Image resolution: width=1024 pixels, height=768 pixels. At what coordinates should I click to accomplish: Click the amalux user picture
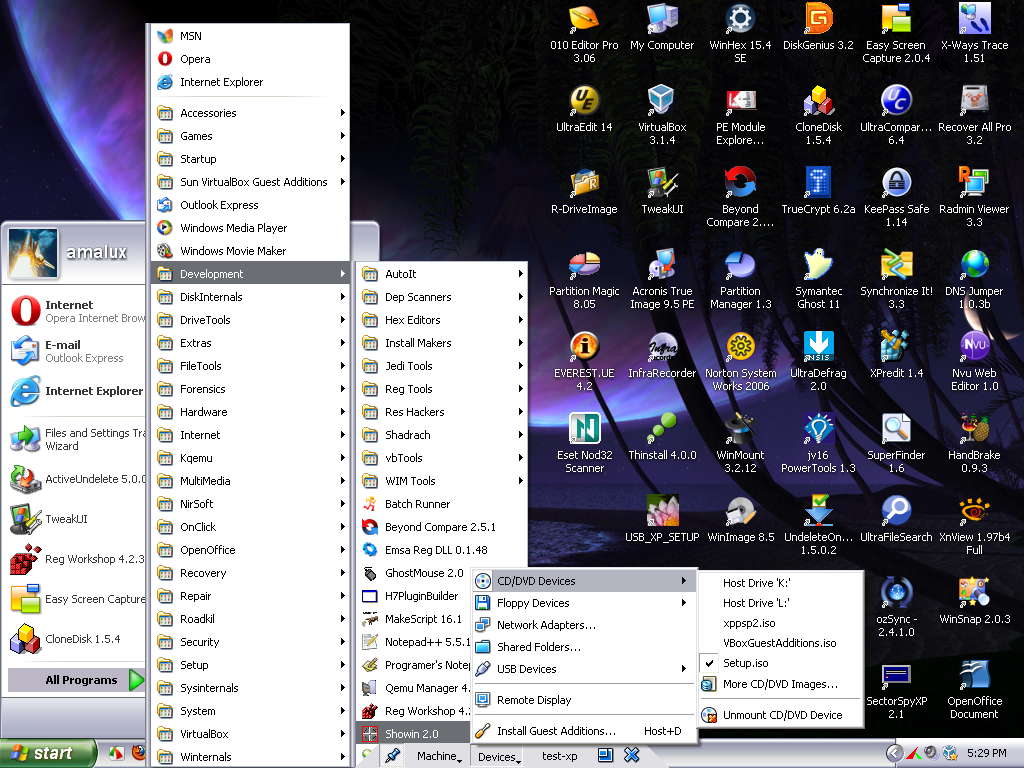(33, 253)
